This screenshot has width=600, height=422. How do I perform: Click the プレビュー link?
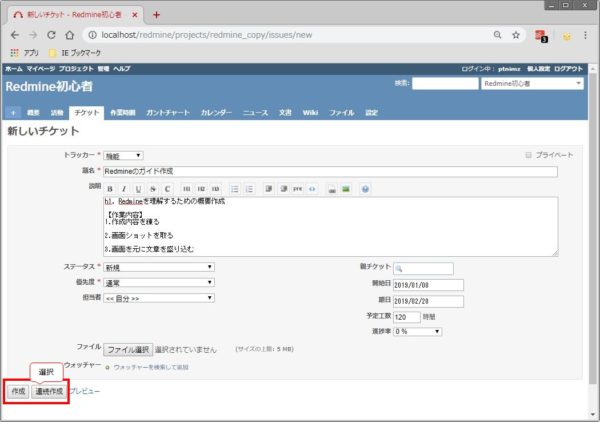[85, 391]
